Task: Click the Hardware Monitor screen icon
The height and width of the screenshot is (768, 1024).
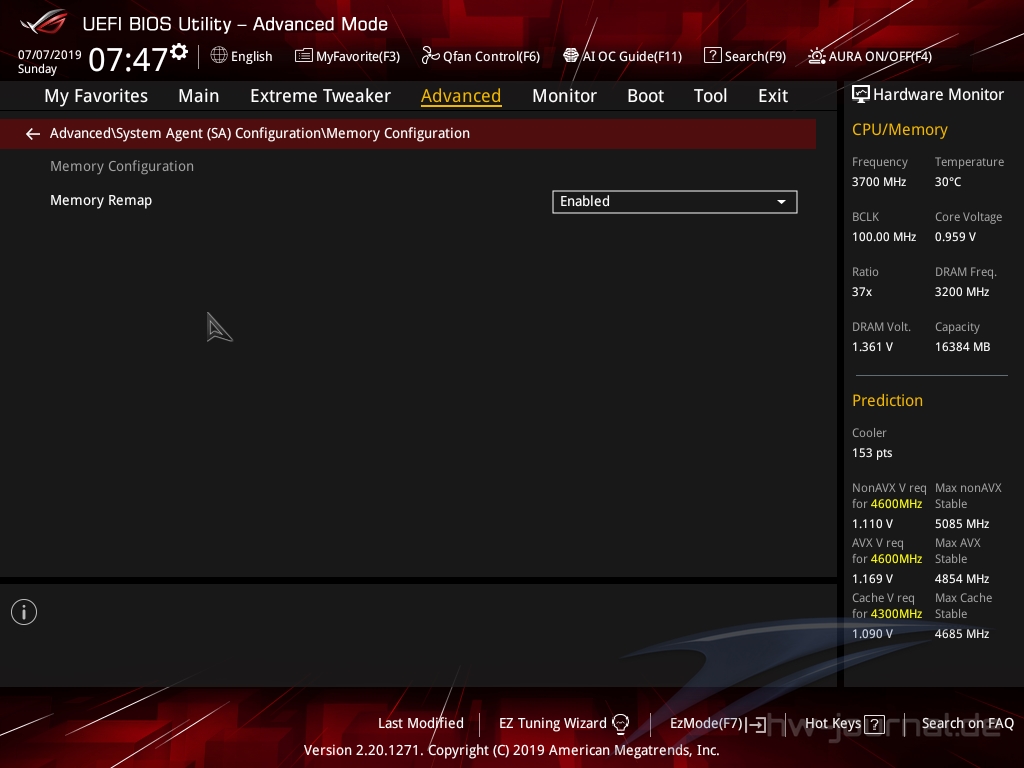Action: tap(861, 95)
